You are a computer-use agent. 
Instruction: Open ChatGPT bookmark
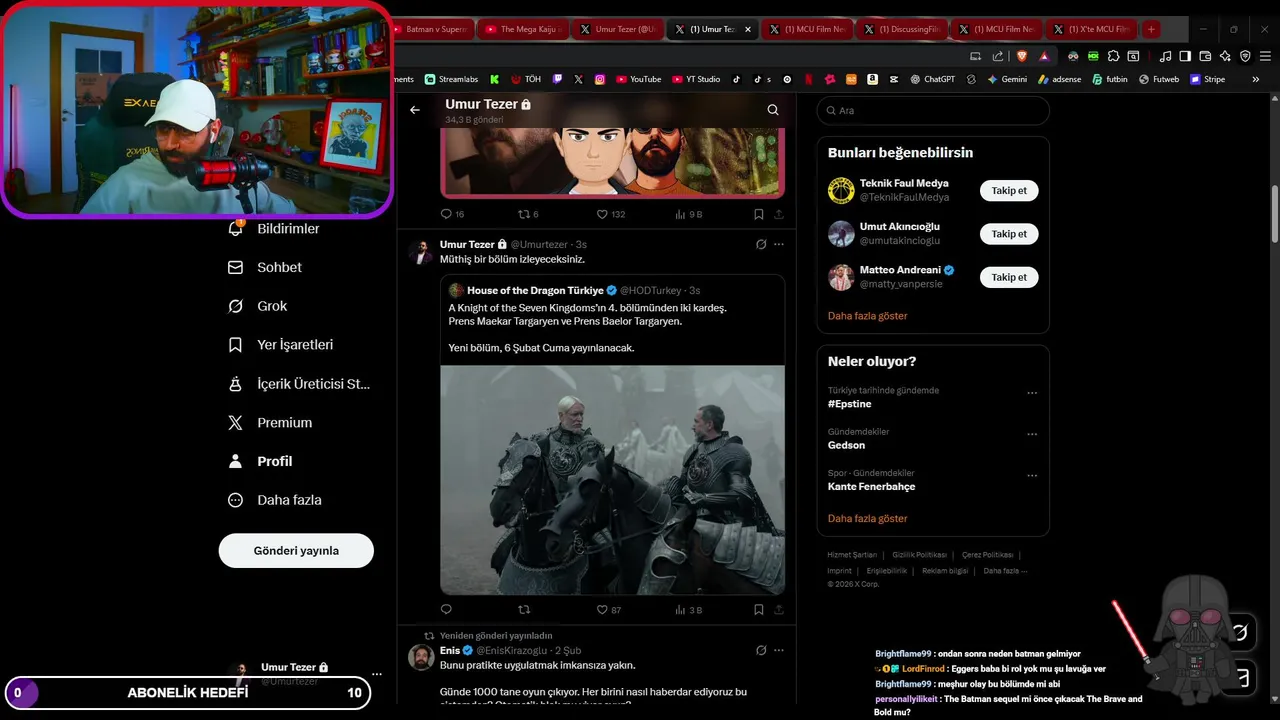coord(932,79)
